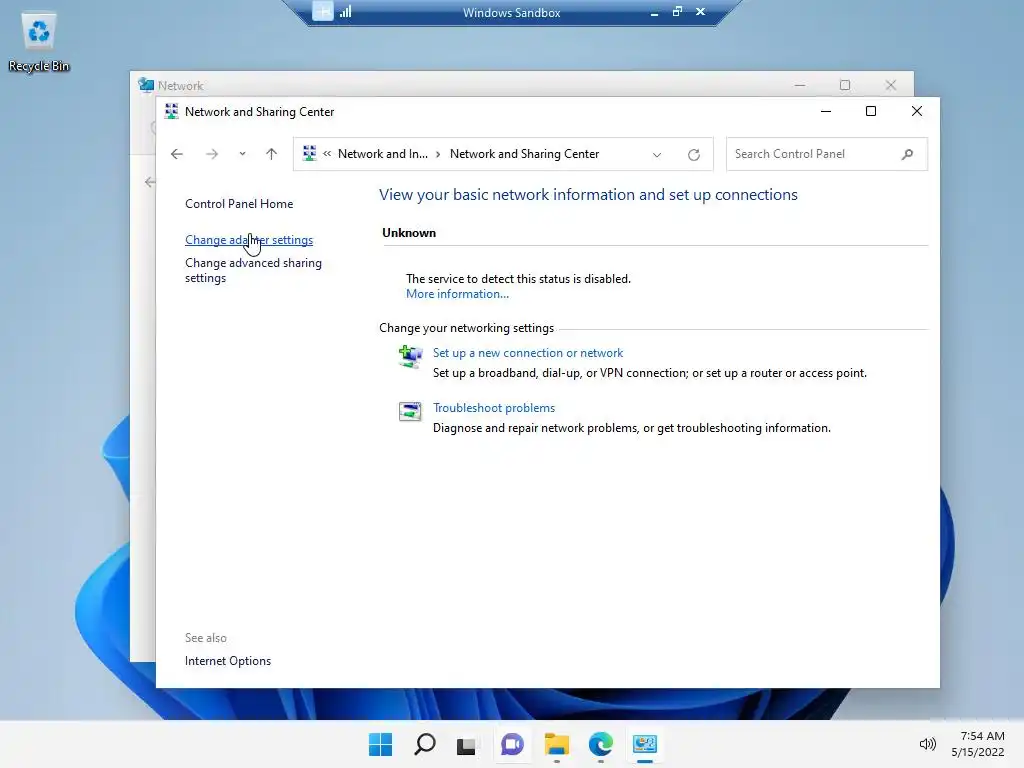Click the Control Panel icon in the address bar
This screenshot has height=768, width=1024.
tap(310, 153)
